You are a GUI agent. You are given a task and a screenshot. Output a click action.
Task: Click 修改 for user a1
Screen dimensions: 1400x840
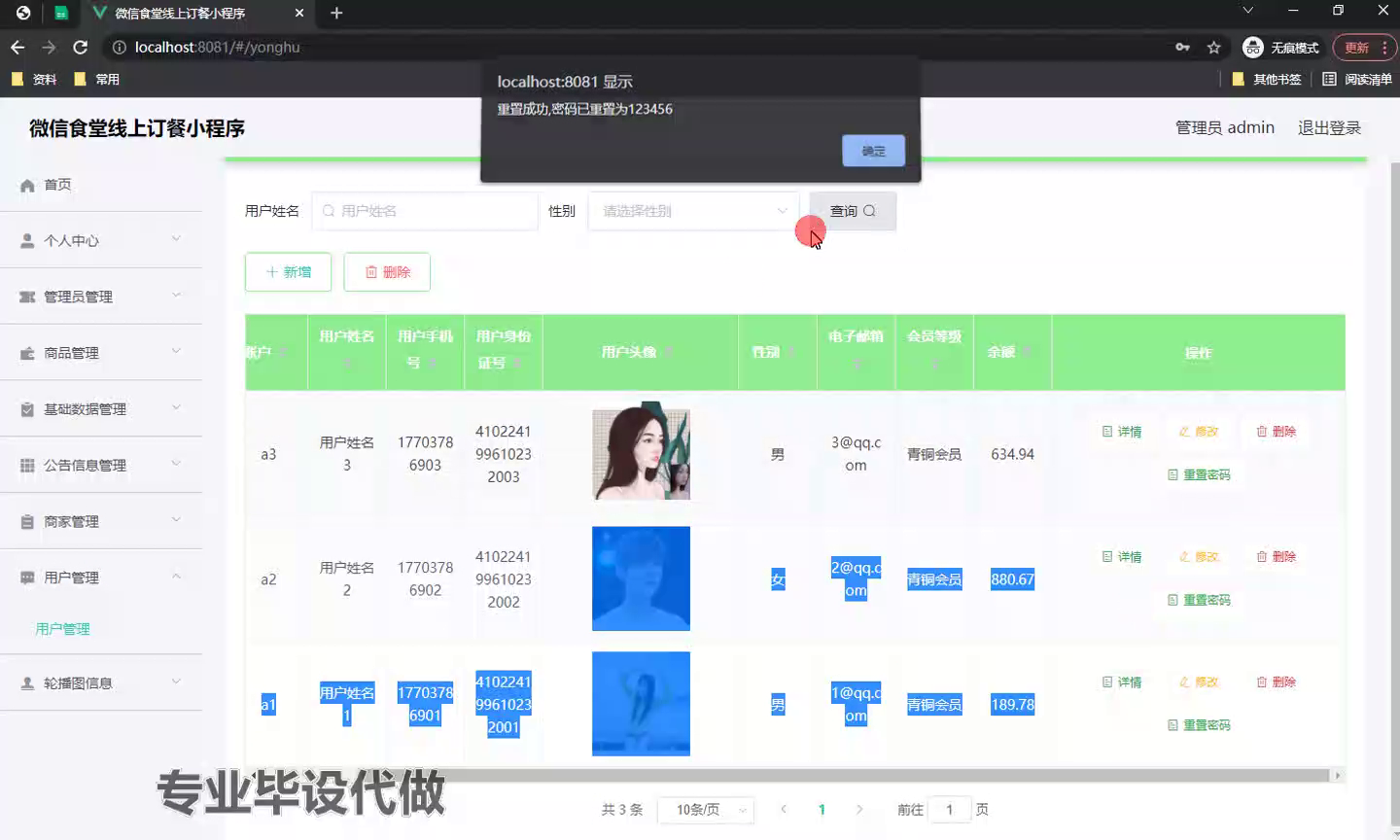coord(1199,682)
